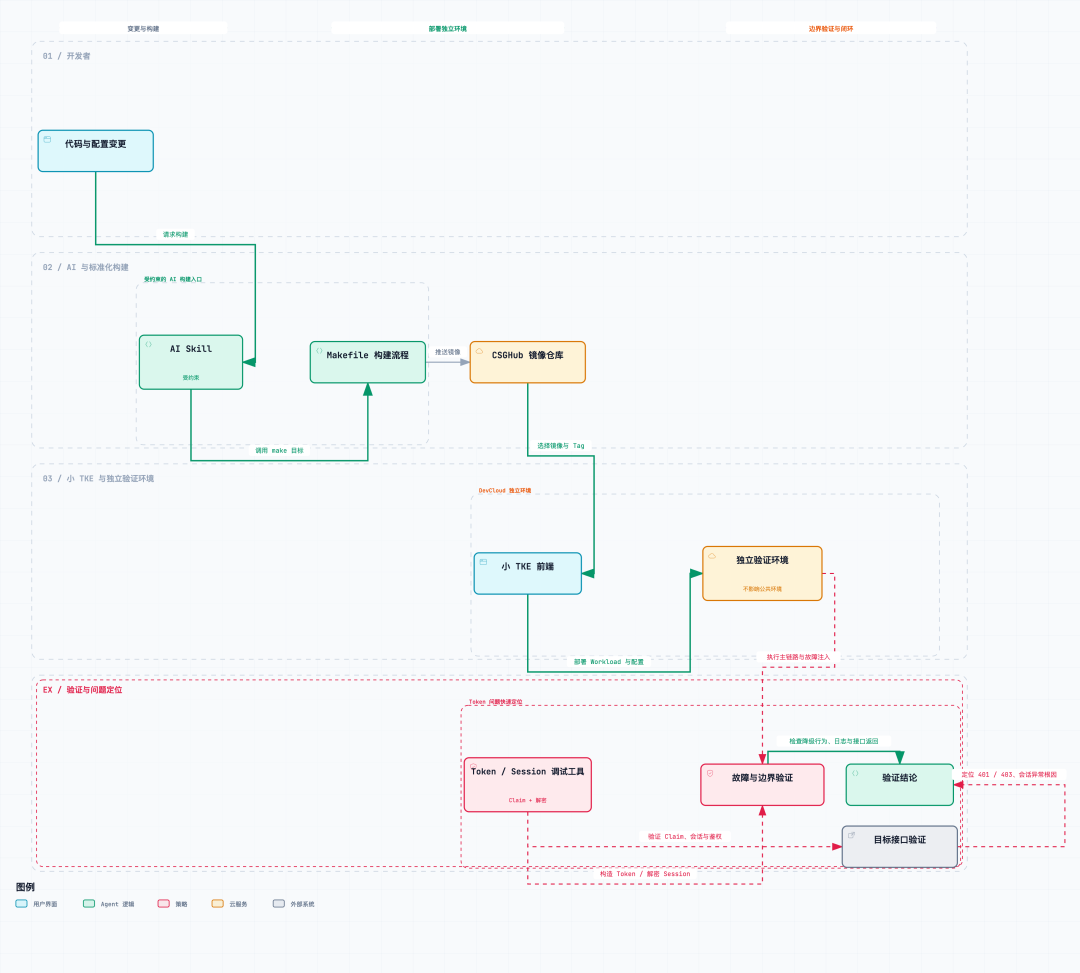Screen dimensions: 1080x973
Task: Click the code icon in 验证结论 node
Action: tap(855, 773)
